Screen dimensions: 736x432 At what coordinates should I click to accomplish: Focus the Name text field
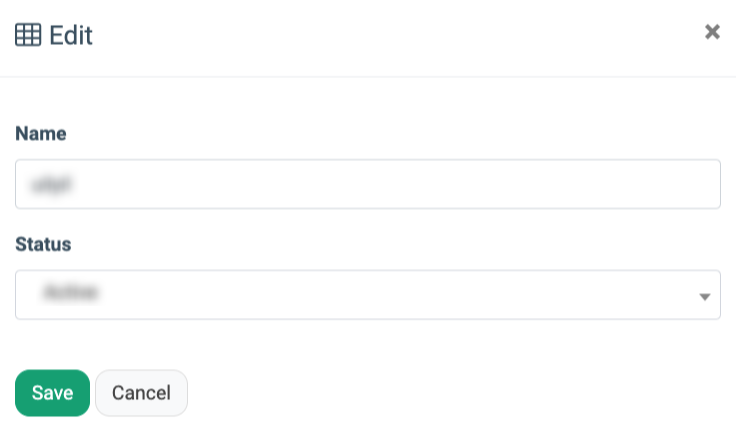click(368, 184)
